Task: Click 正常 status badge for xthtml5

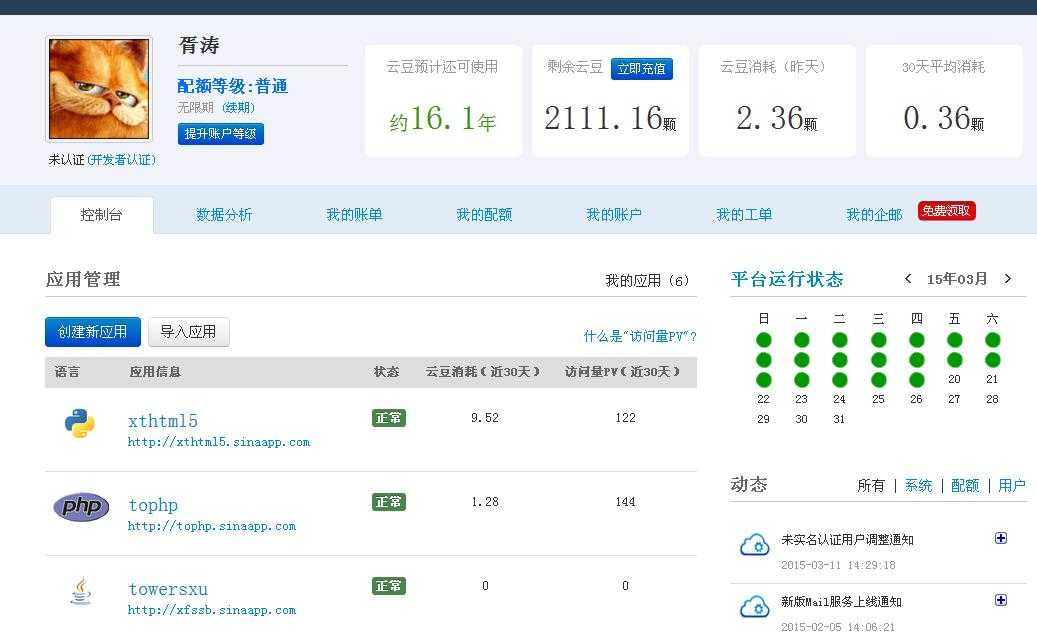Action: [x=389, y=418]
